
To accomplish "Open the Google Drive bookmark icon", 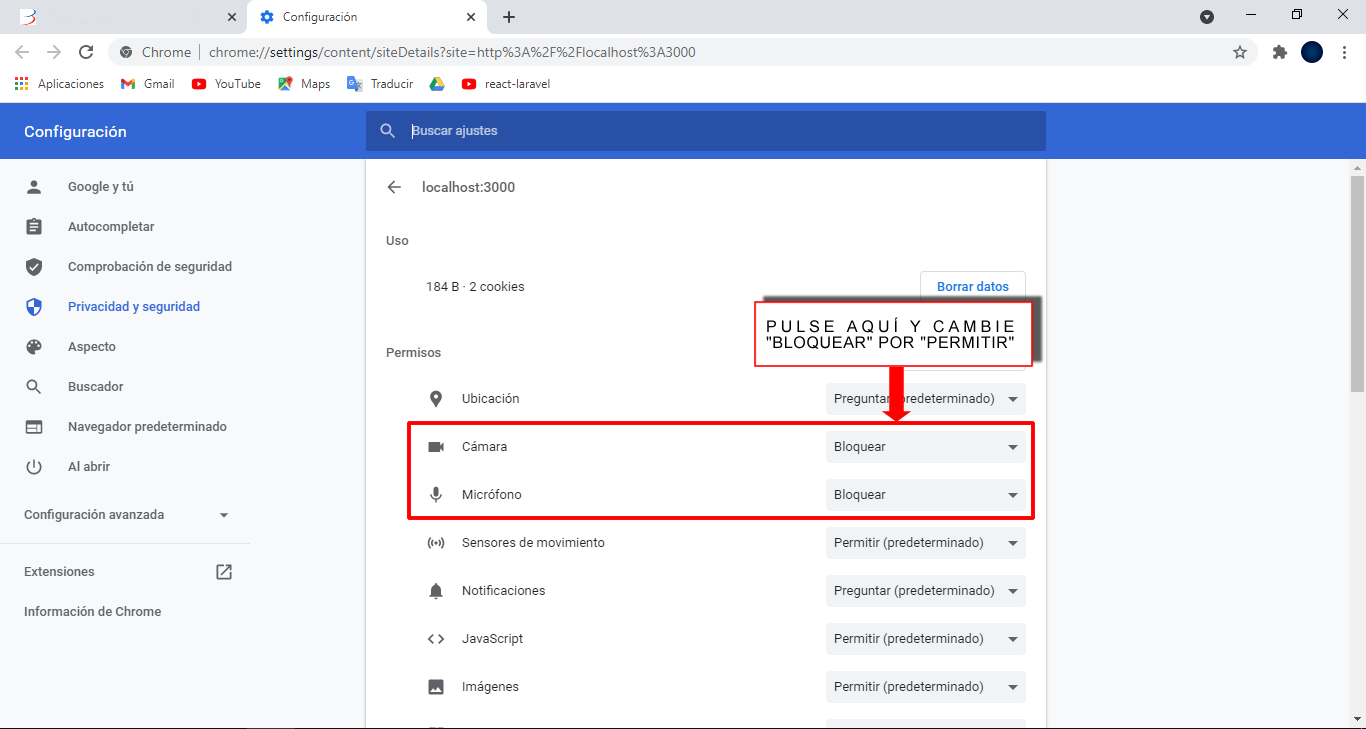I will click(437, 84).
